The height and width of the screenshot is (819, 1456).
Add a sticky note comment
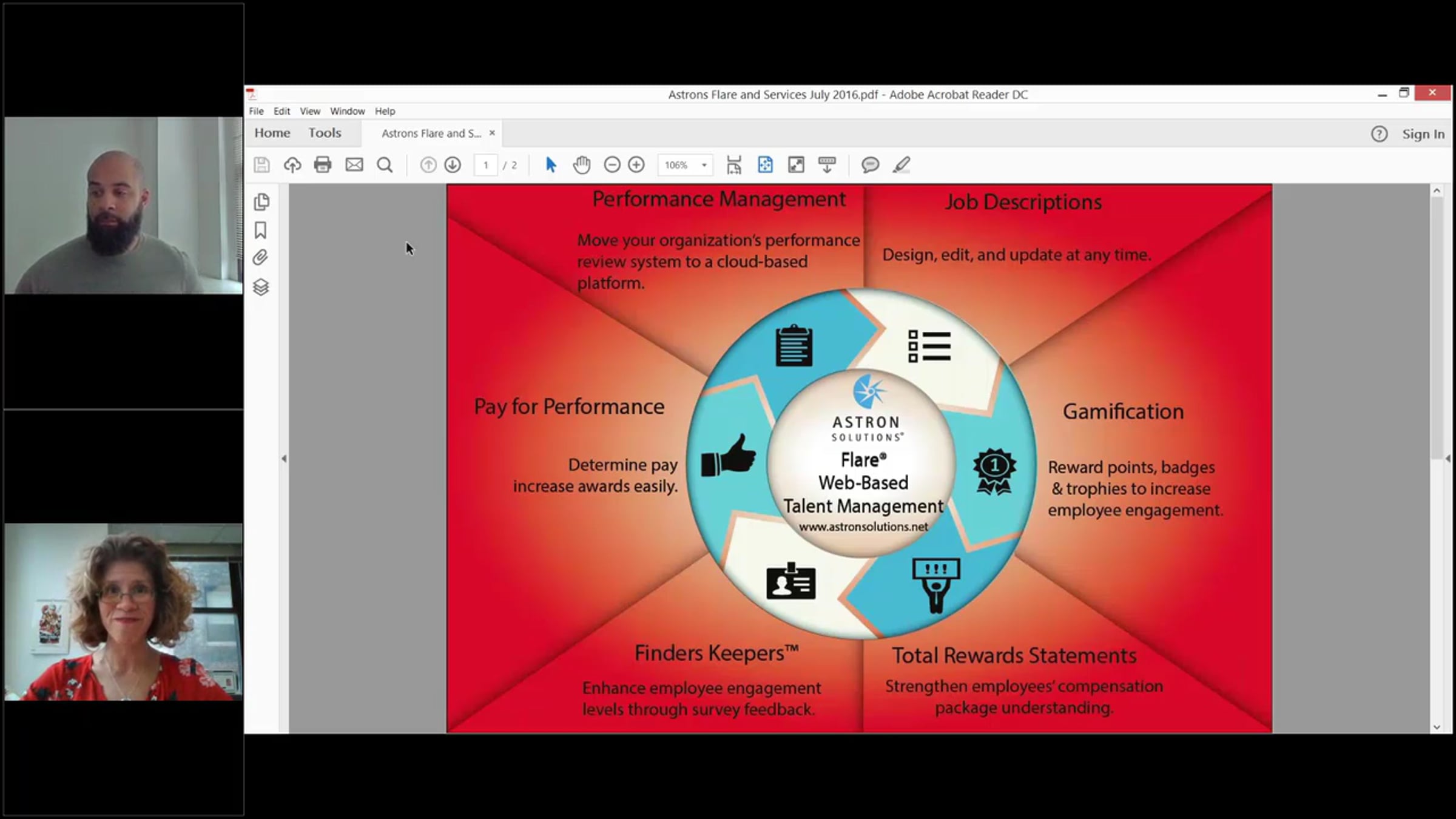point(870,165)
